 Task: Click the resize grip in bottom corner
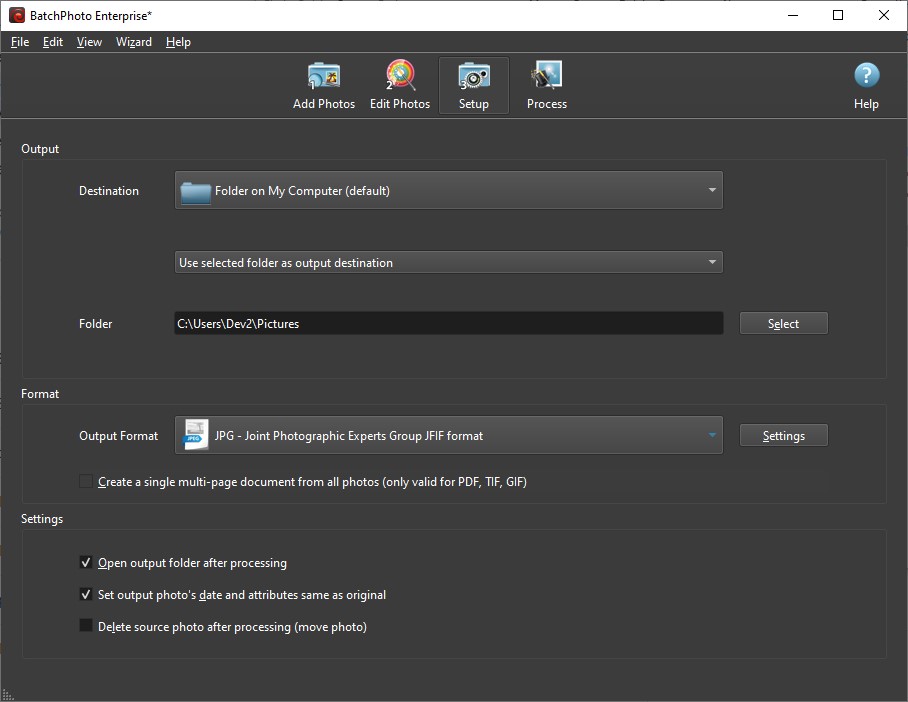pyautogui.click(x=8, y=695)
